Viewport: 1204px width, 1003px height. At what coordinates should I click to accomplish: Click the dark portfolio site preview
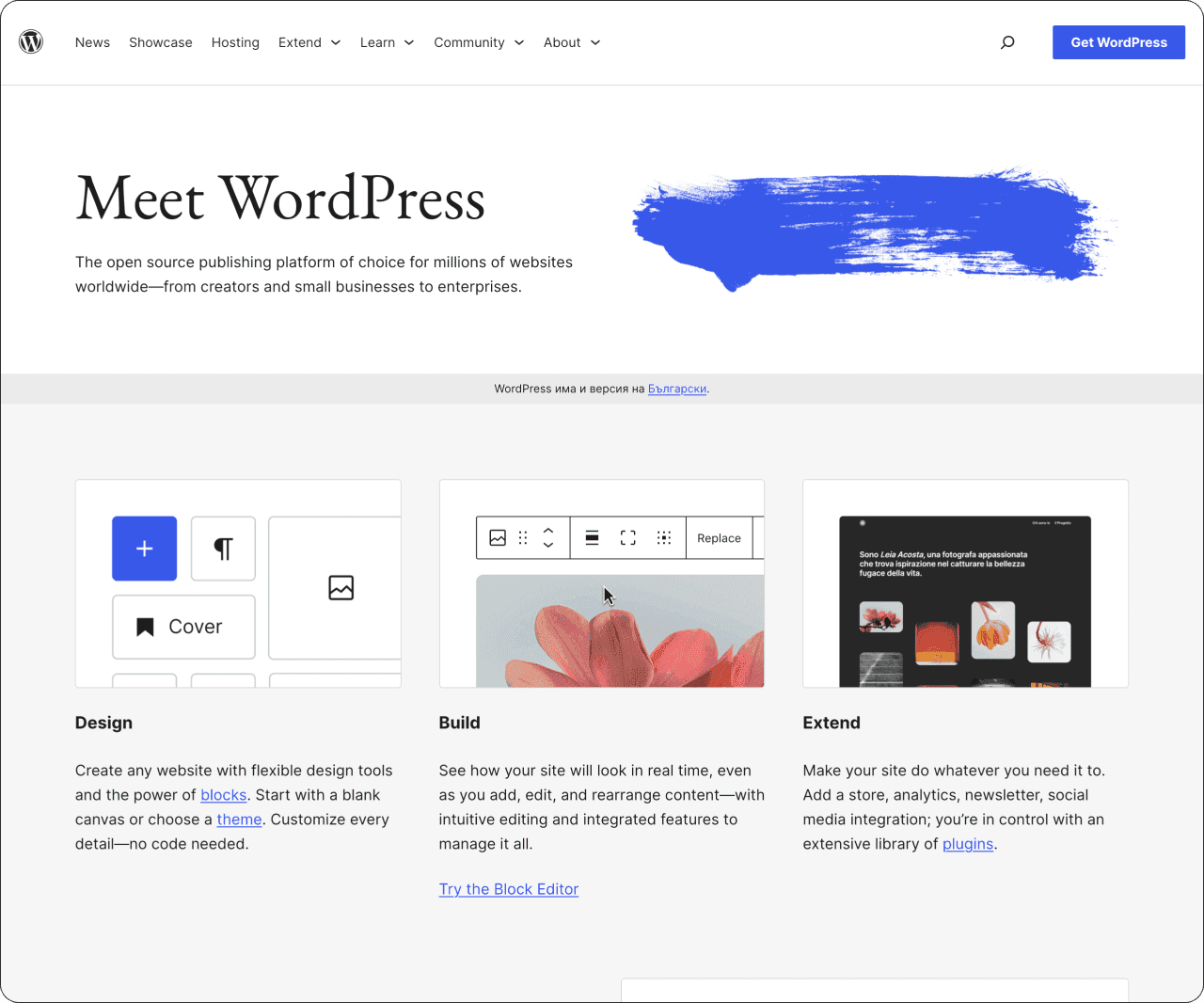coord(965,601)
